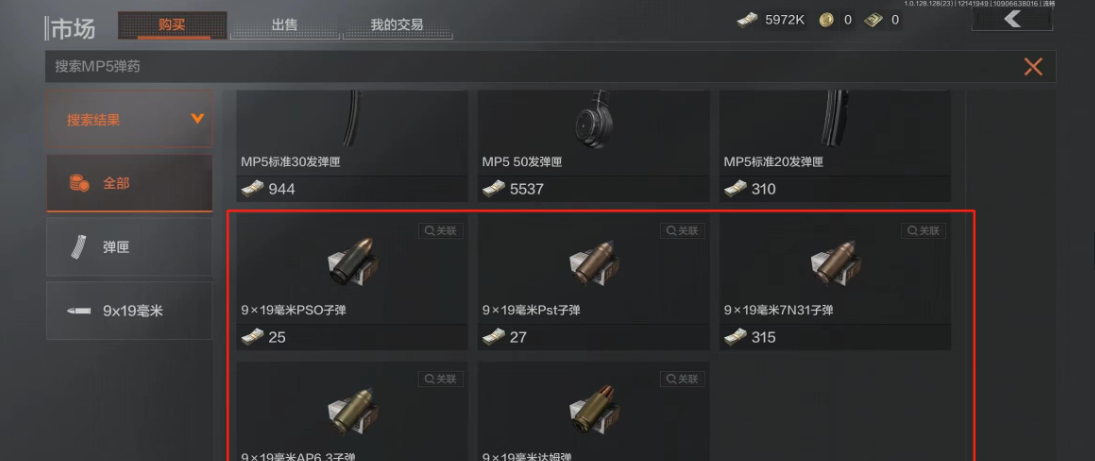Click the 关联 icon on 9×19毫米AP6.3子弹

(441, 379)
